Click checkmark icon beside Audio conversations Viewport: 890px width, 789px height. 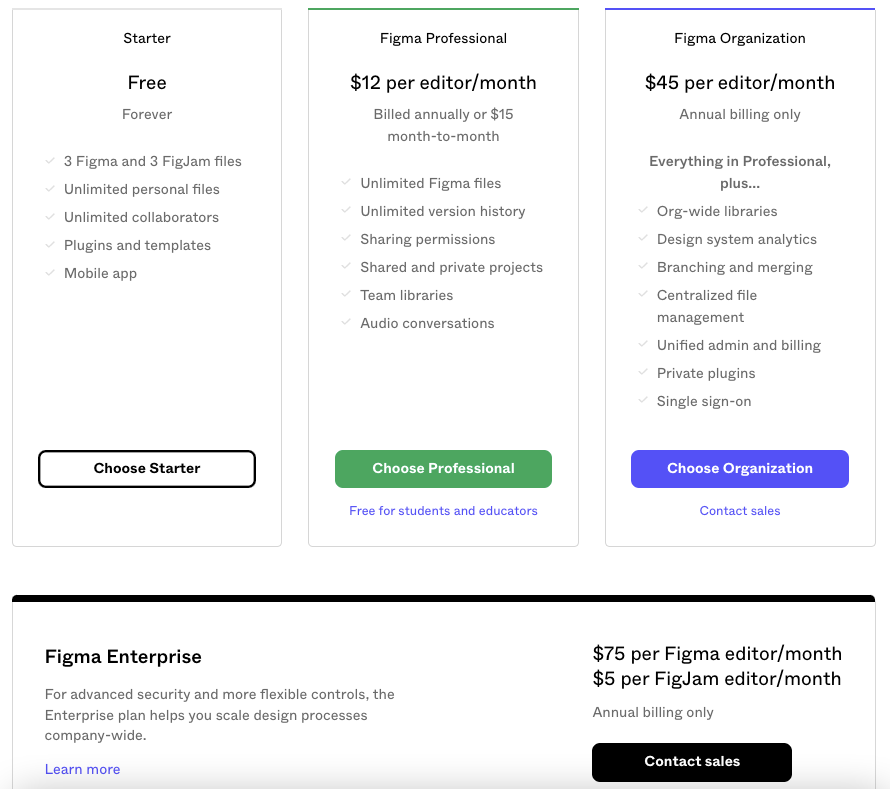pos(346,322)
